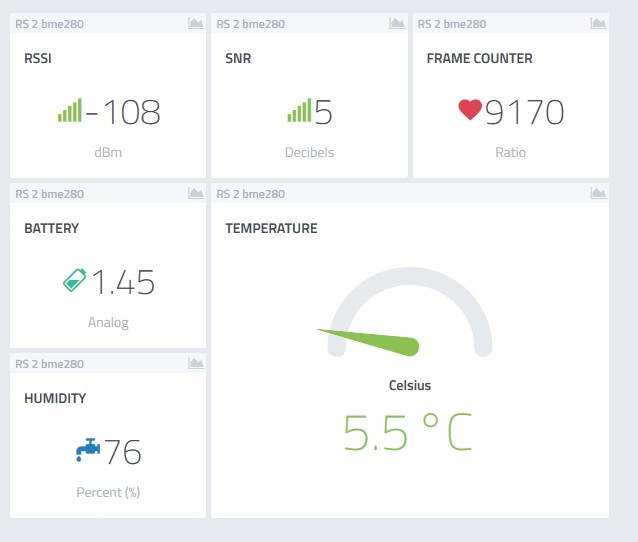The width and height of the screenshot is (638, 542).
Task: Click the 76 humidity percent value
Action: tap(123, 452)
